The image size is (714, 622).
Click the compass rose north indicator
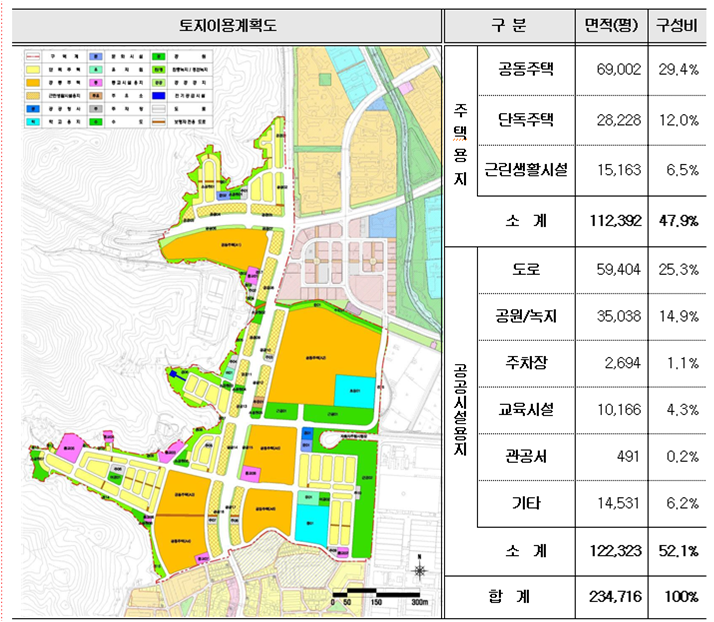[x=419, y=569]
